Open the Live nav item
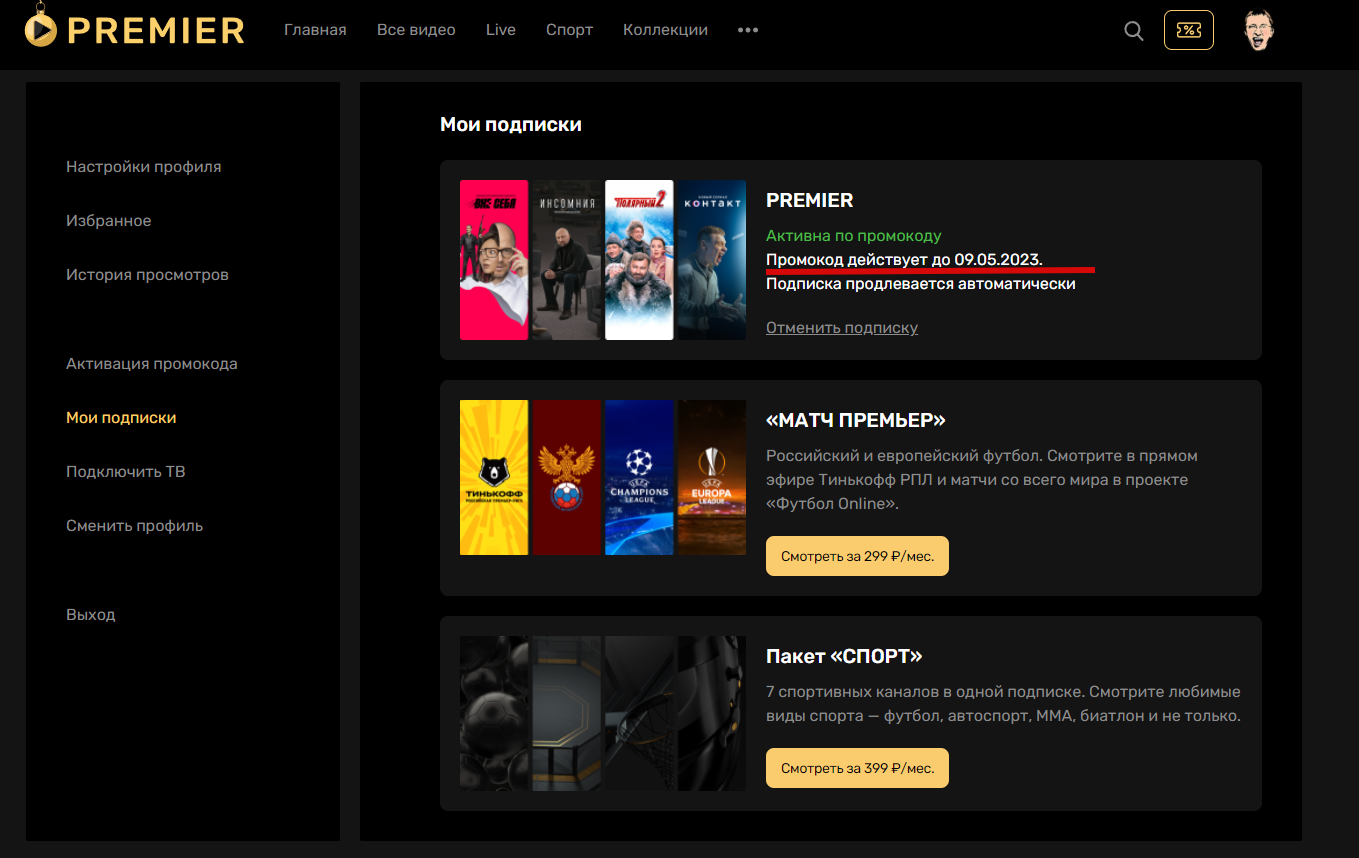 pos(501,30)
